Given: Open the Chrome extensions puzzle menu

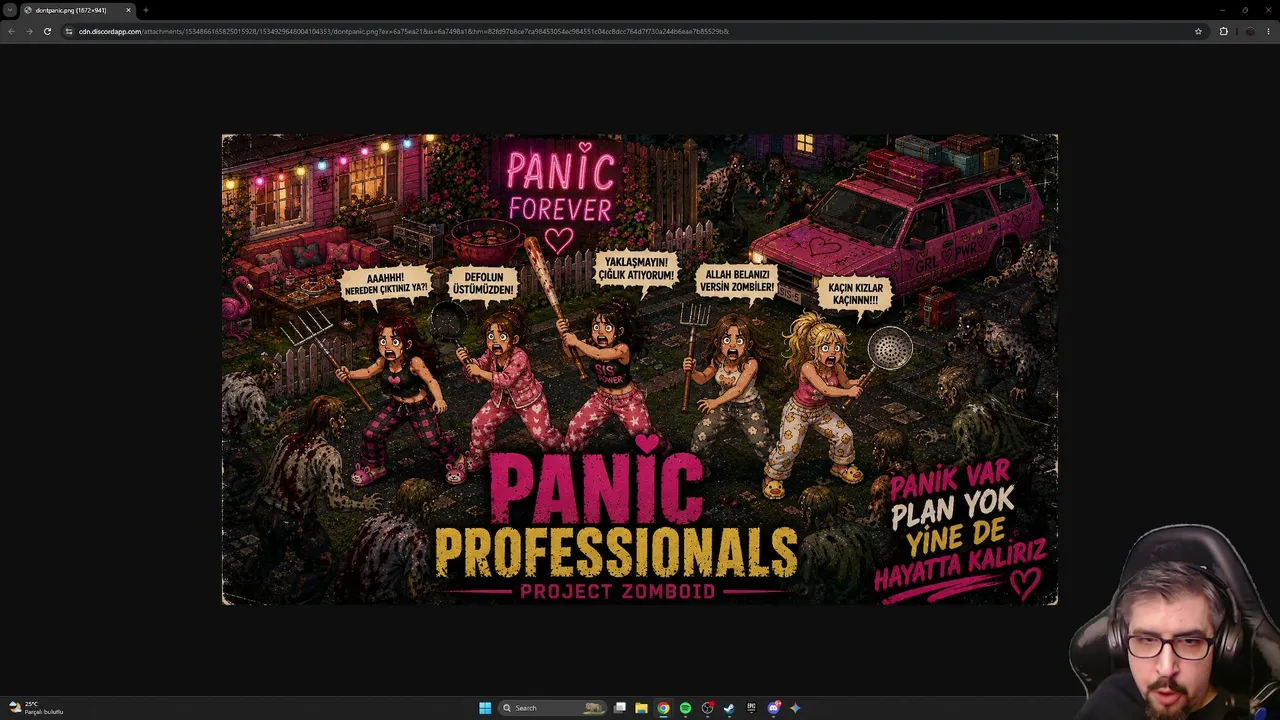Looking at the screenshot, I should 1223,31.
